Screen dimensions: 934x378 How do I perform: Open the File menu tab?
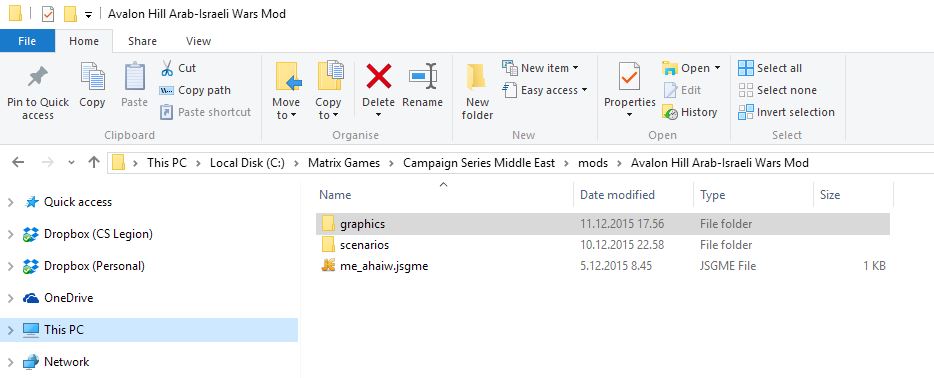click(27, 41)
